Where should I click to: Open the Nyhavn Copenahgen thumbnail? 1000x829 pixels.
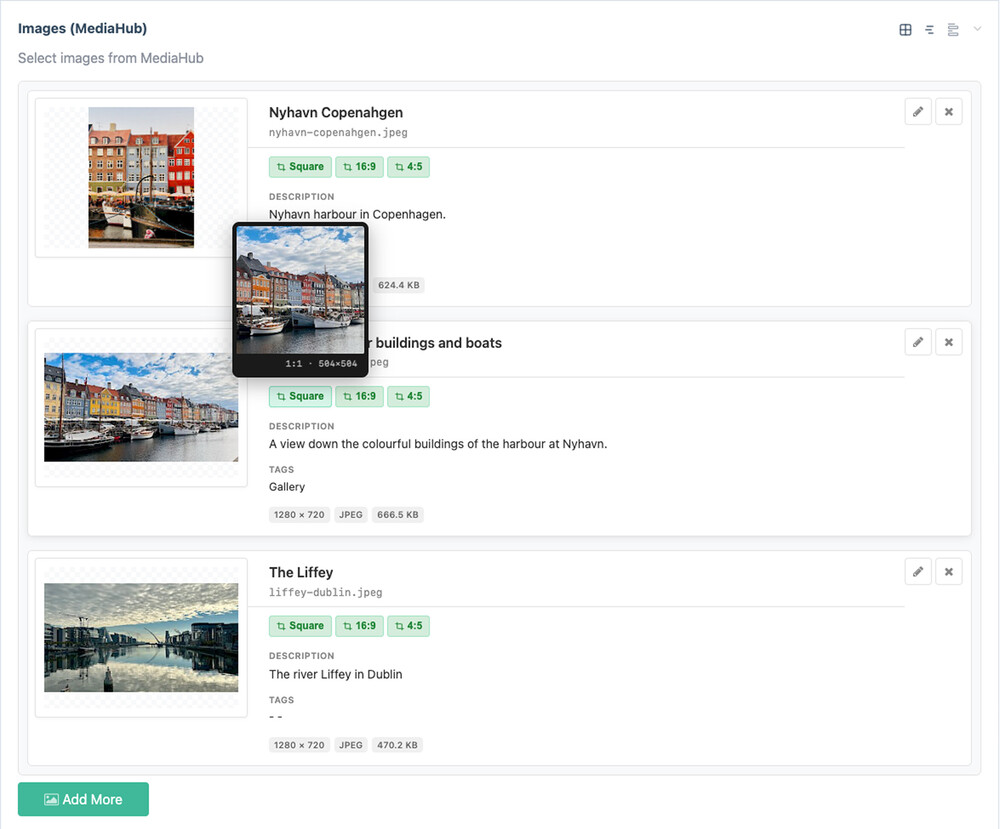coord(141,177)
